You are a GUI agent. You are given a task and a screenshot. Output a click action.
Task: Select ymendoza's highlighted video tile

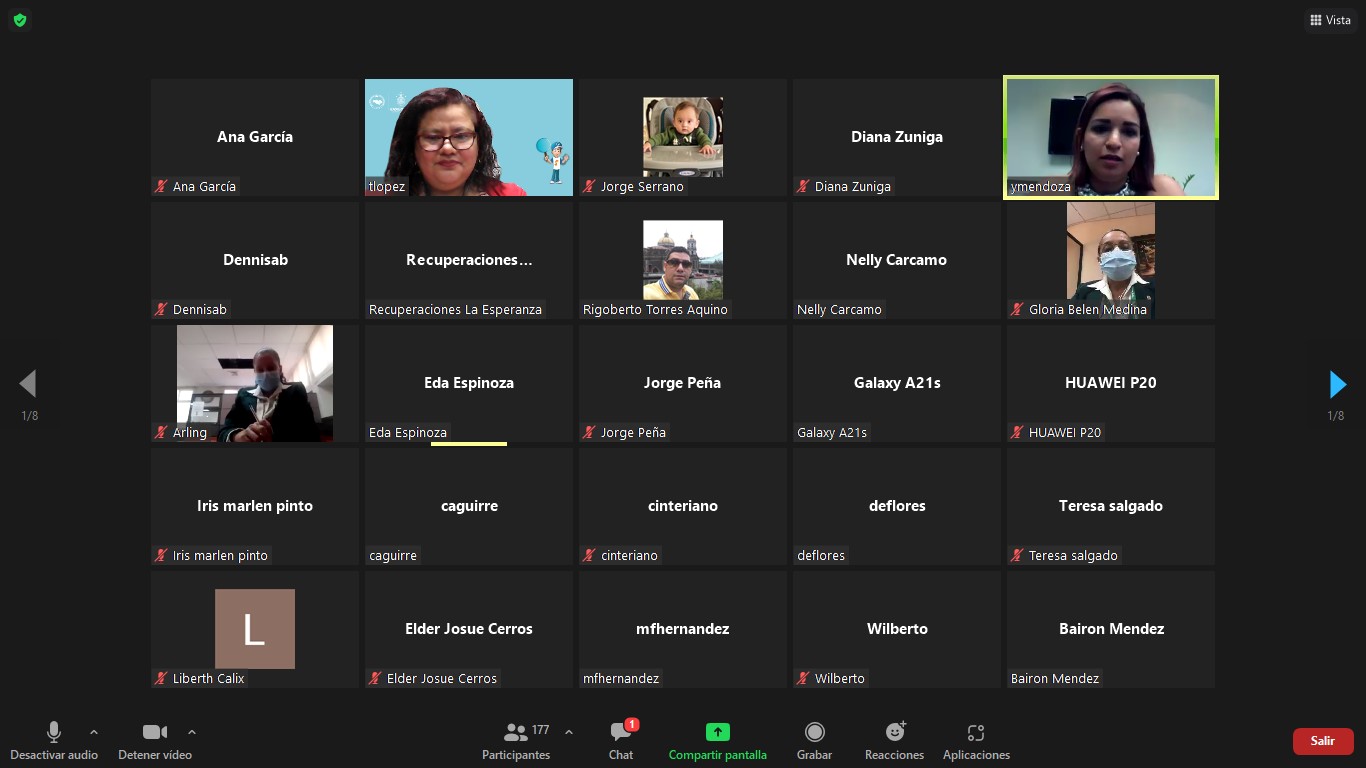click(1110, 138)
